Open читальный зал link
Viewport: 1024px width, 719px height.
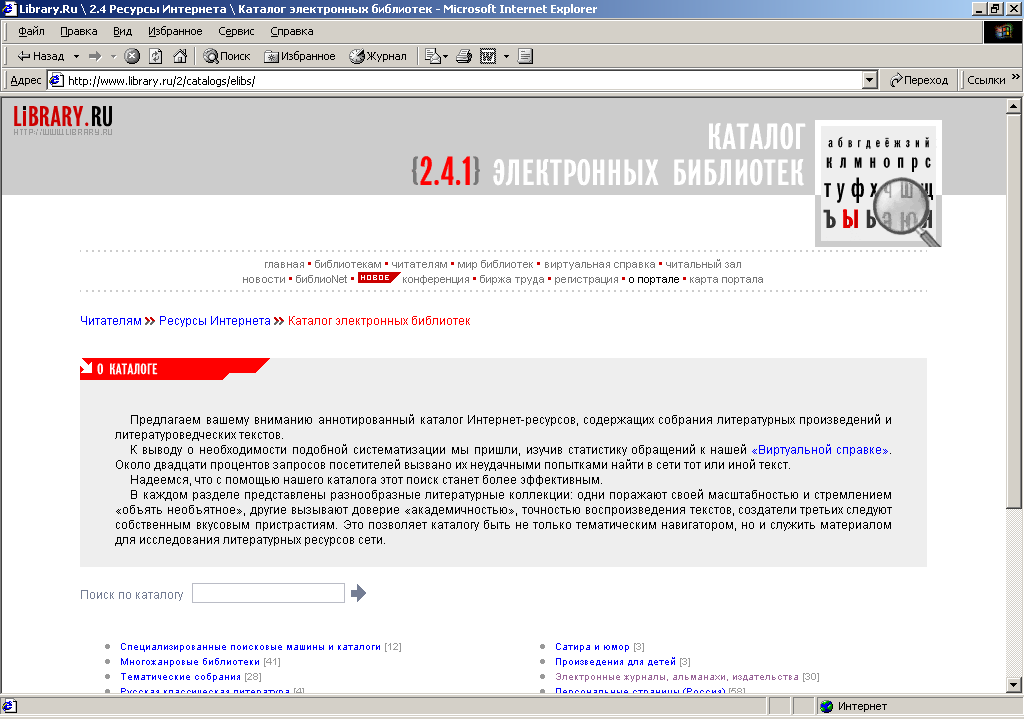(703, 264)
